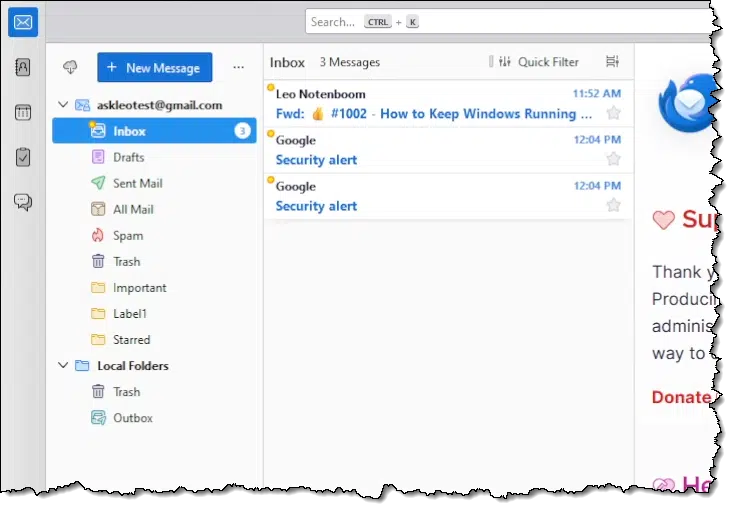The height and width of the screenshot is (510, 736).
Task: Click the Inbox unread count badge
Action: coord(242,131)
